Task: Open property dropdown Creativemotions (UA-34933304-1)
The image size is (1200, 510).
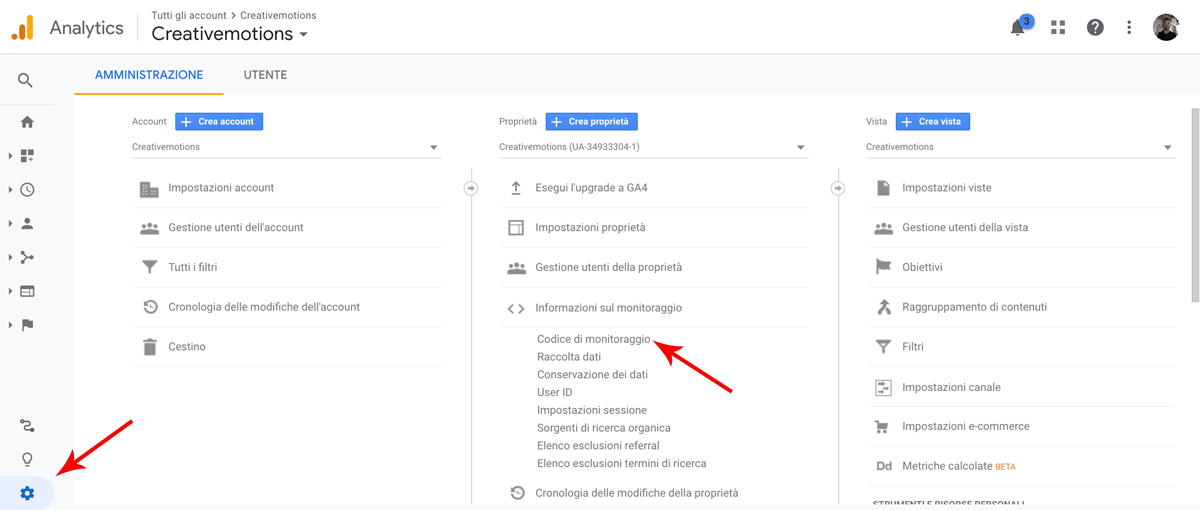Action: coord(653,147)
